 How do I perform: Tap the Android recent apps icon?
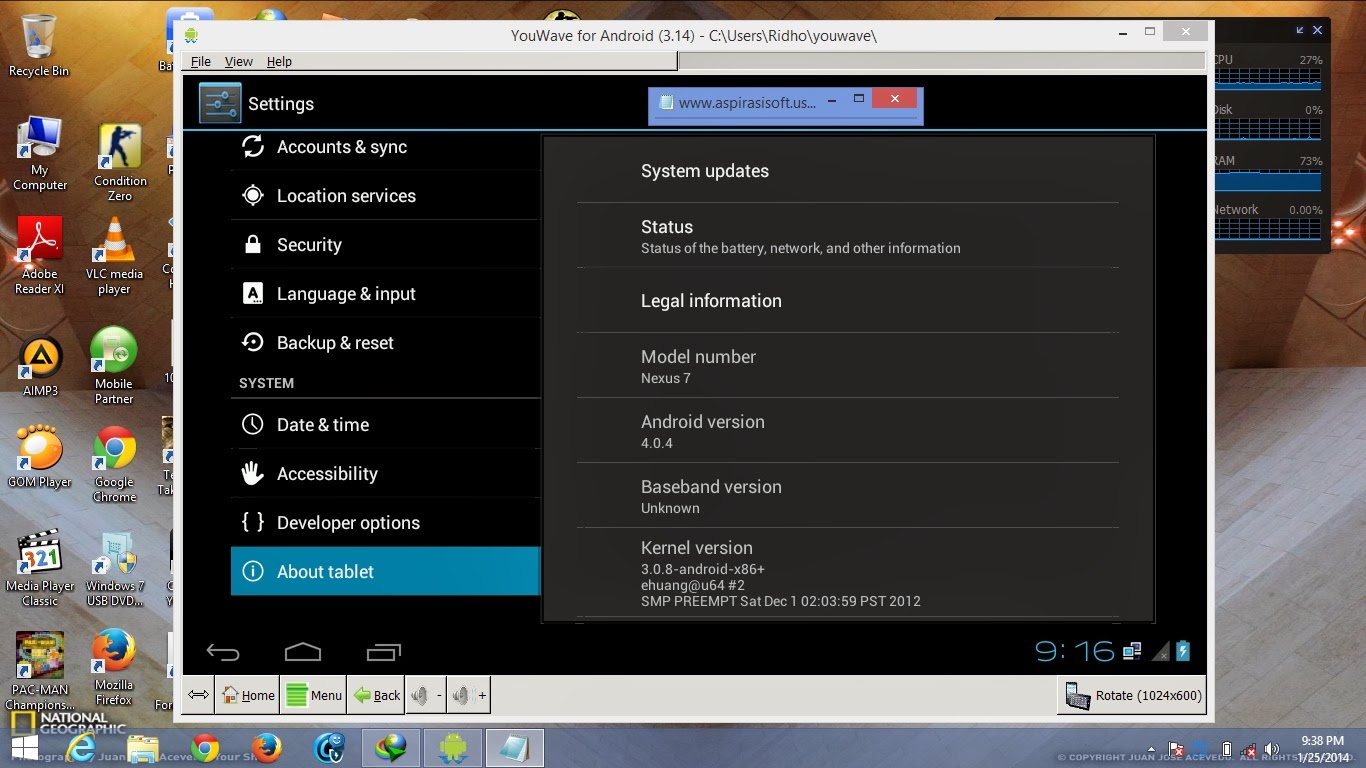pyautogui.click(x=383, y=653)
